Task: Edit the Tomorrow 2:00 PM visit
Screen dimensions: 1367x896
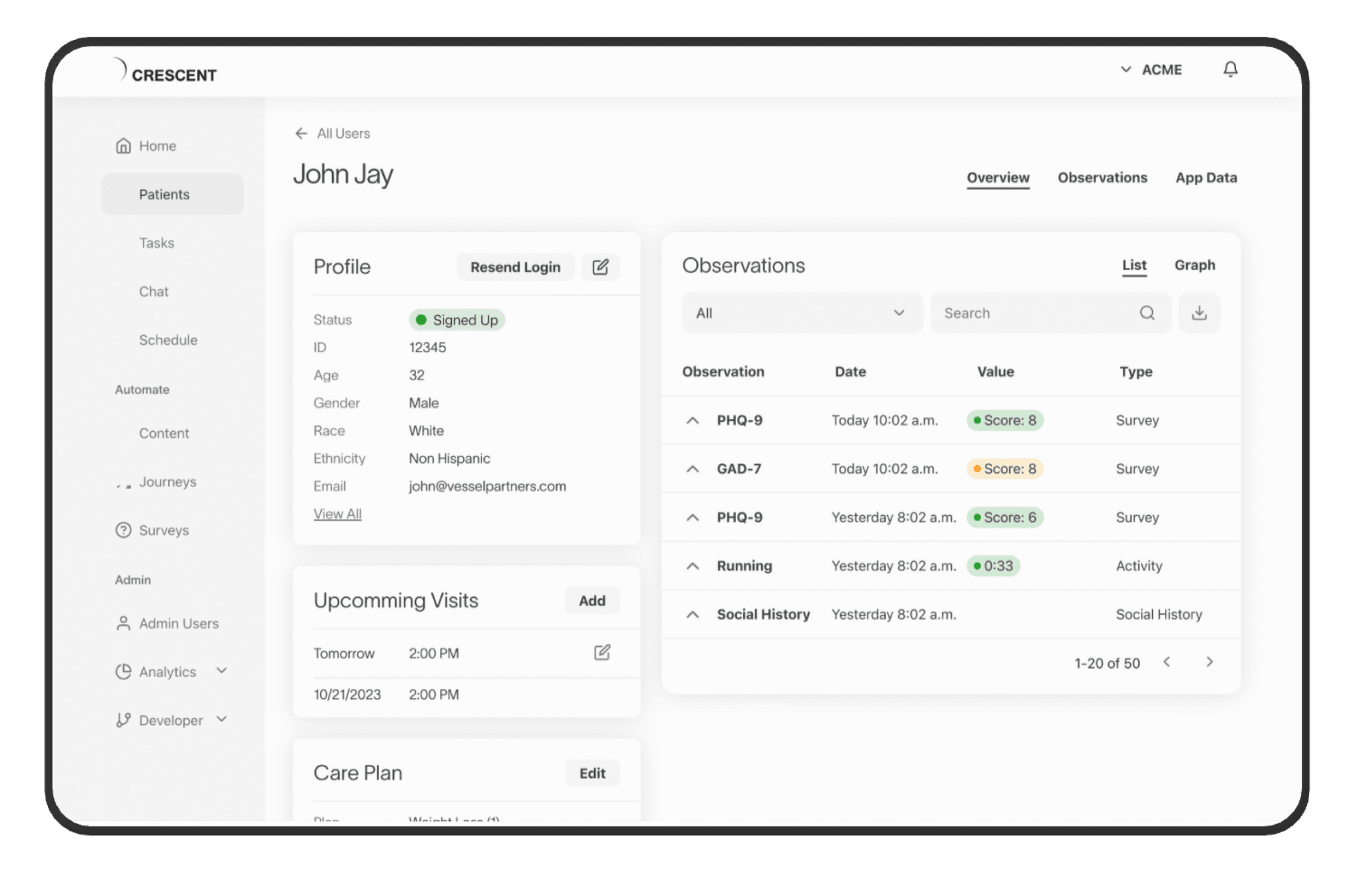Action: pyautogui.click(x=601, y=652)
